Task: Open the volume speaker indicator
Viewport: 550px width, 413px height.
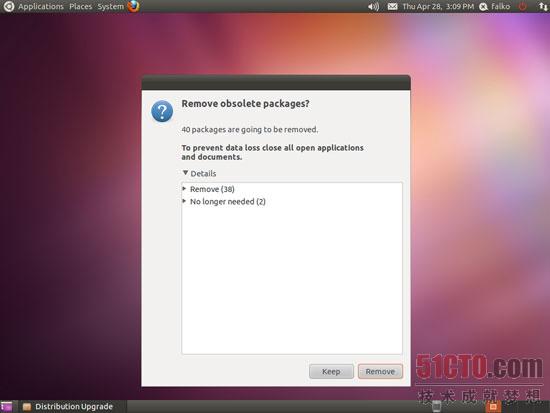Action: coord(374,7)
